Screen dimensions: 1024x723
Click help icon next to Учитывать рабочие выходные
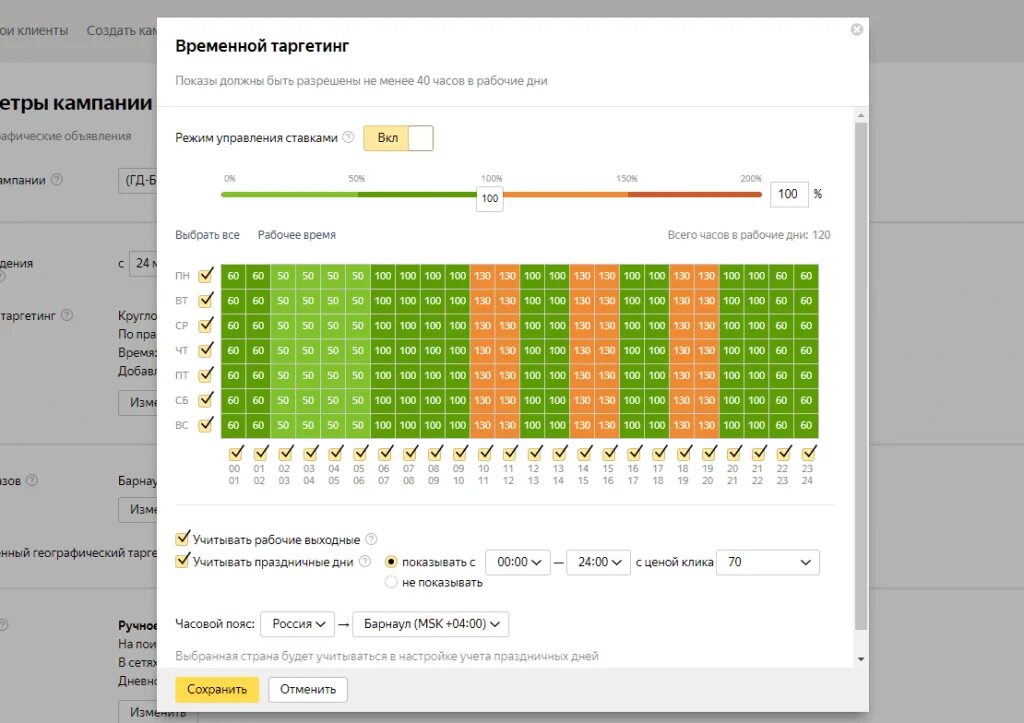tap(371, 539)
